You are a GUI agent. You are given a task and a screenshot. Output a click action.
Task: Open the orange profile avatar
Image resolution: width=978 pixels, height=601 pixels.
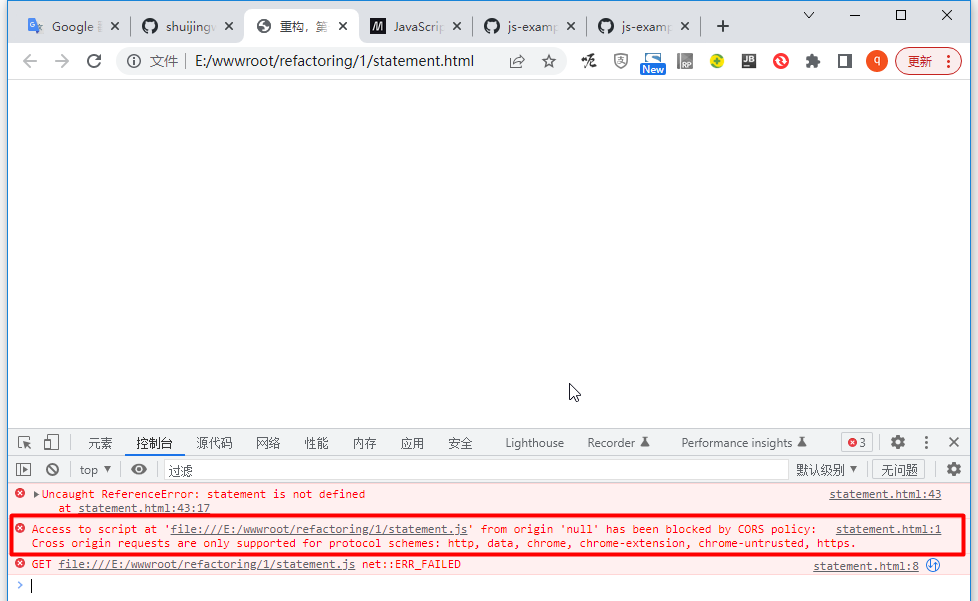[x=876, y=61]
